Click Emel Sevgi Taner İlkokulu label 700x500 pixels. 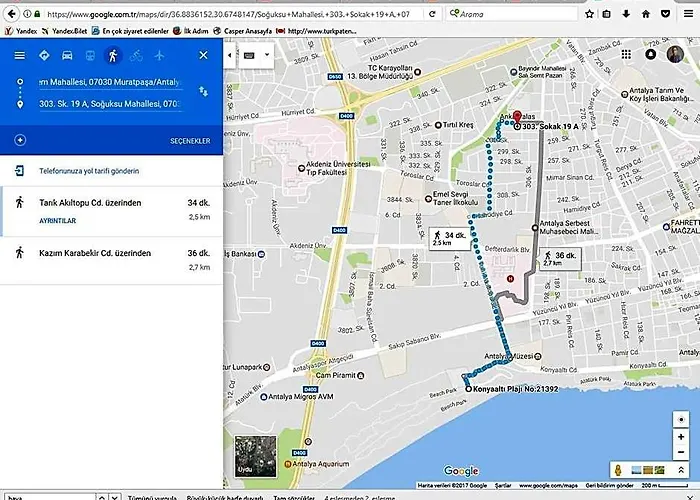pyautogui.click(x=451, y=198)
